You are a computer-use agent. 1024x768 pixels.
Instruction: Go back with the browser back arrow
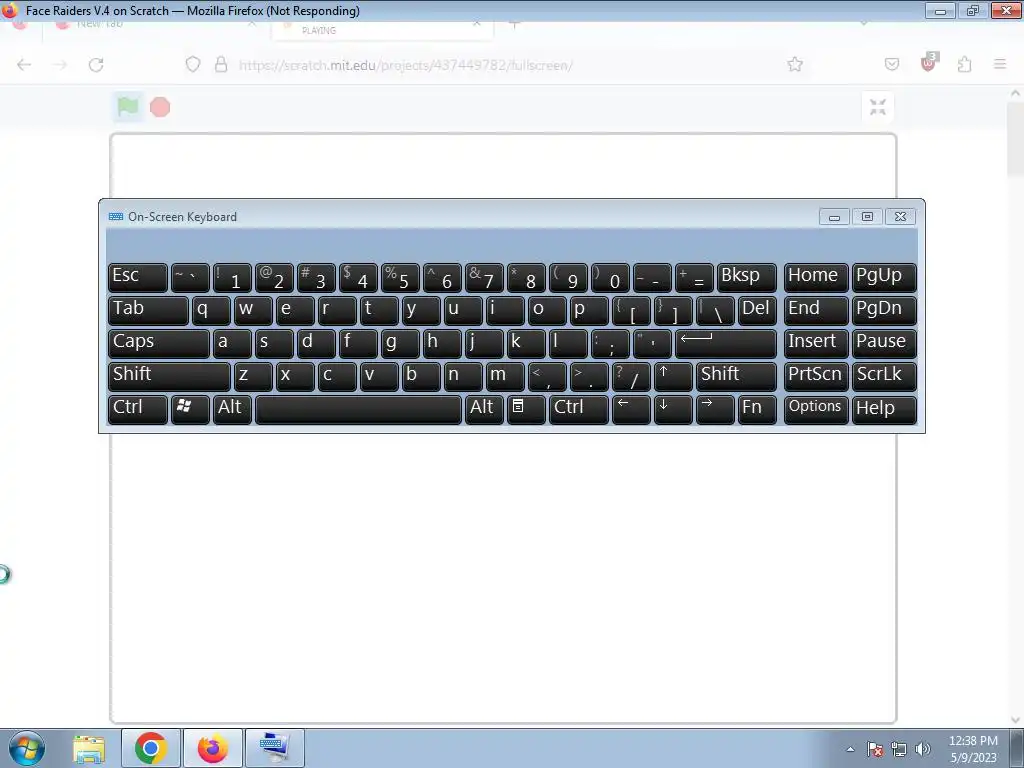tap(24, 65)
